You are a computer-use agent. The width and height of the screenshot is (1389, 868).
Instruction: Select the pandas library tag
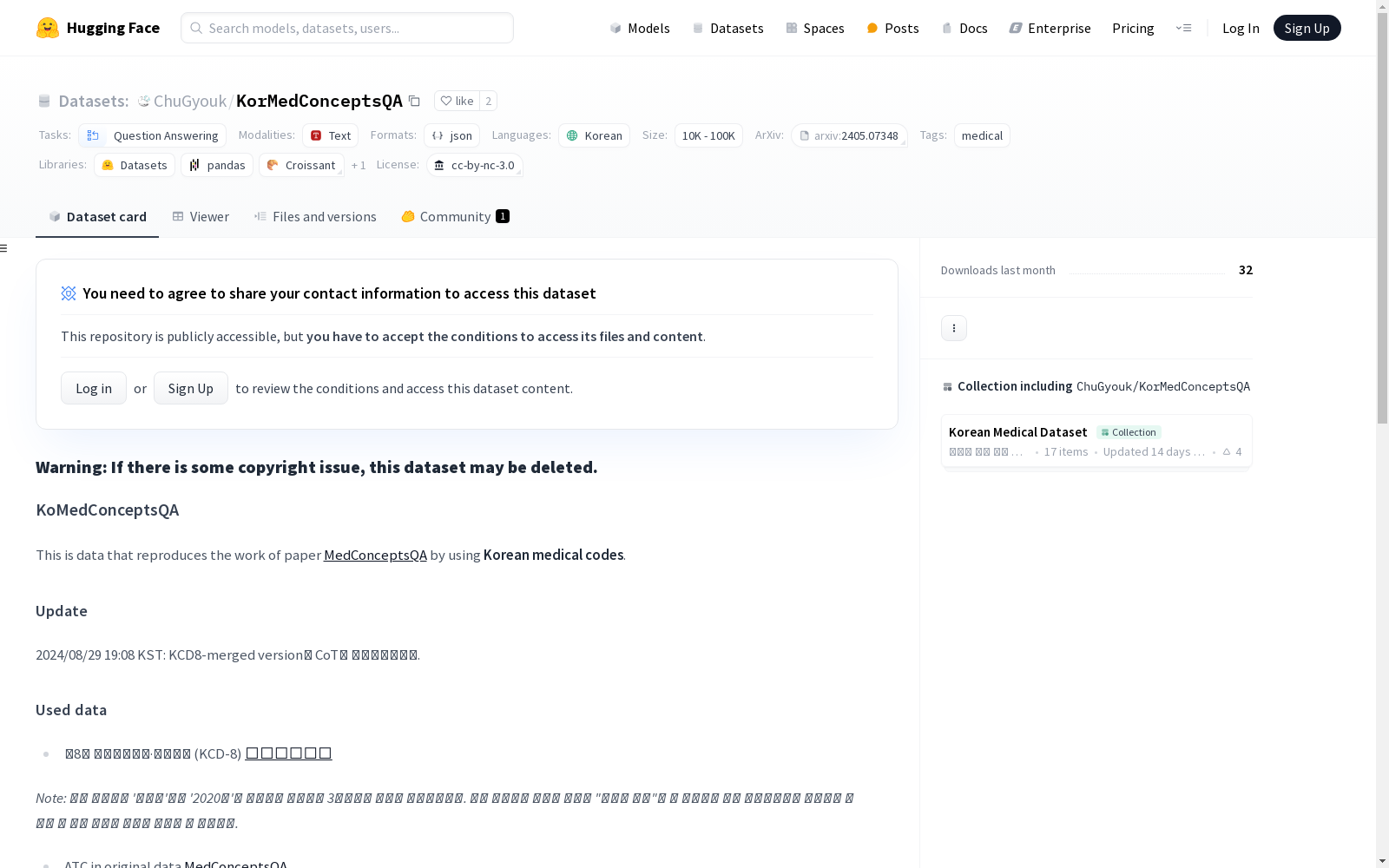217,165
